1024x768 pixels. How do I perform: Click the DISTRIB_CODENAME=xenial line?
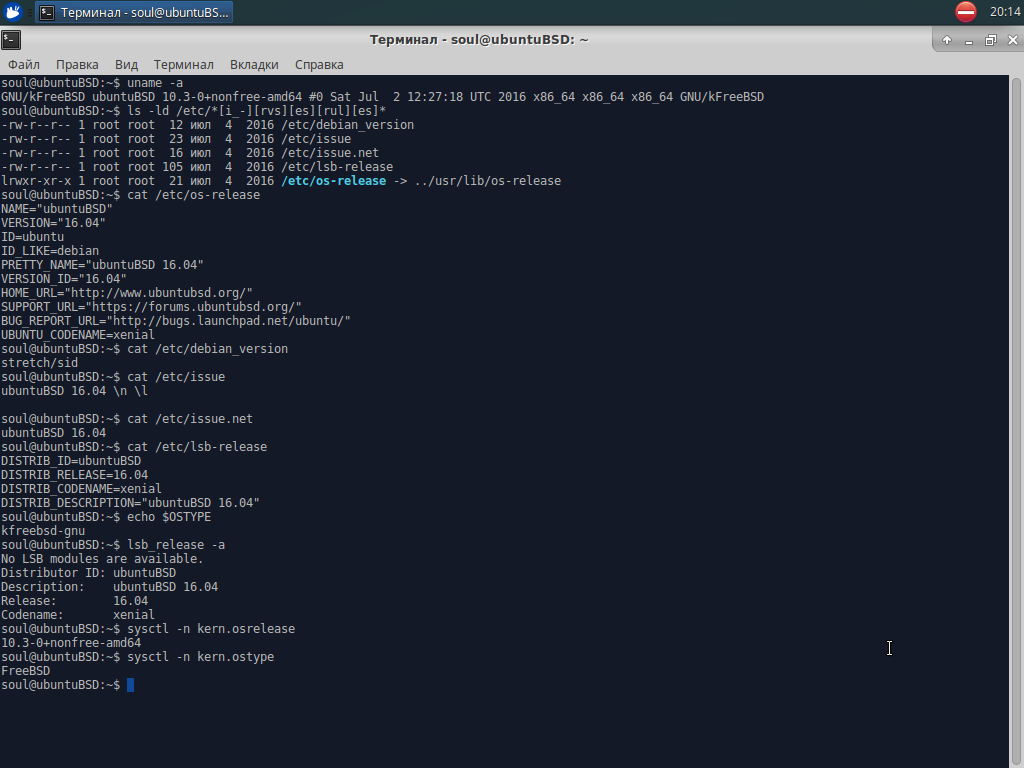pyautogui.click(x=82, y=489)
